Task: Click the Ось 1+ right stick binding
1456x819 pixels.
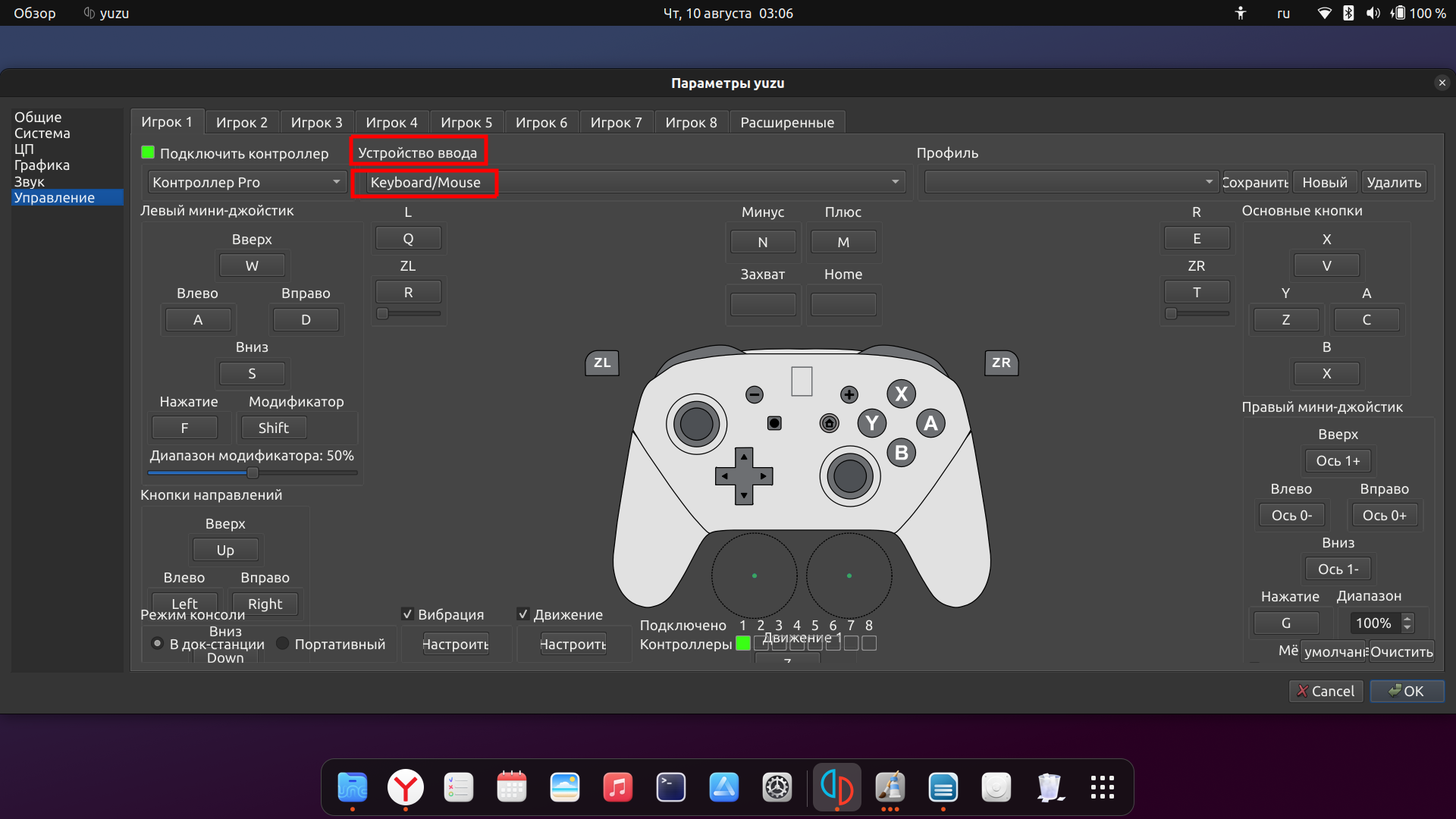Action: pos(1338,460)
